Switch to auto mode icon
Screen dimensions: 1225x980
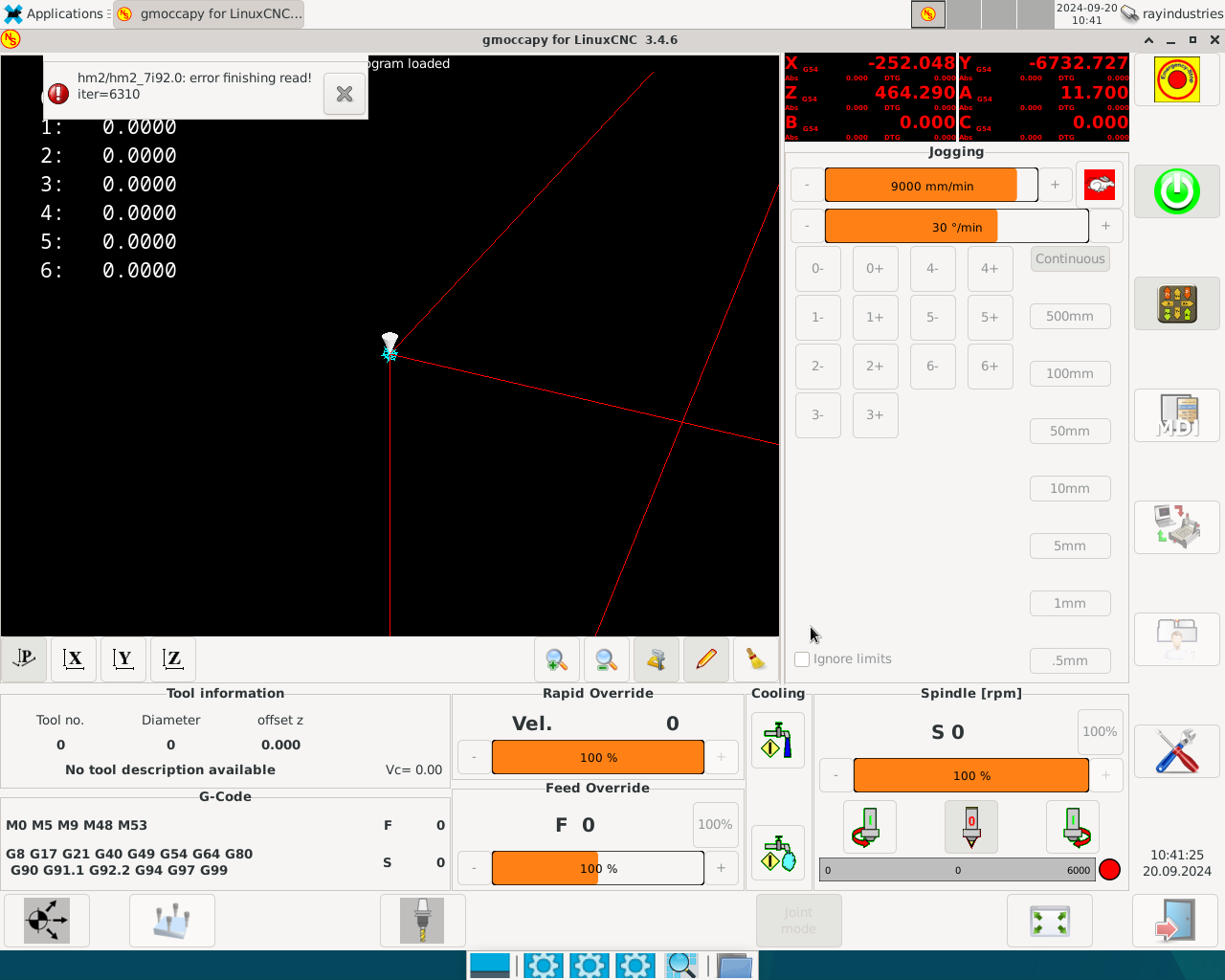point(1176,527)
